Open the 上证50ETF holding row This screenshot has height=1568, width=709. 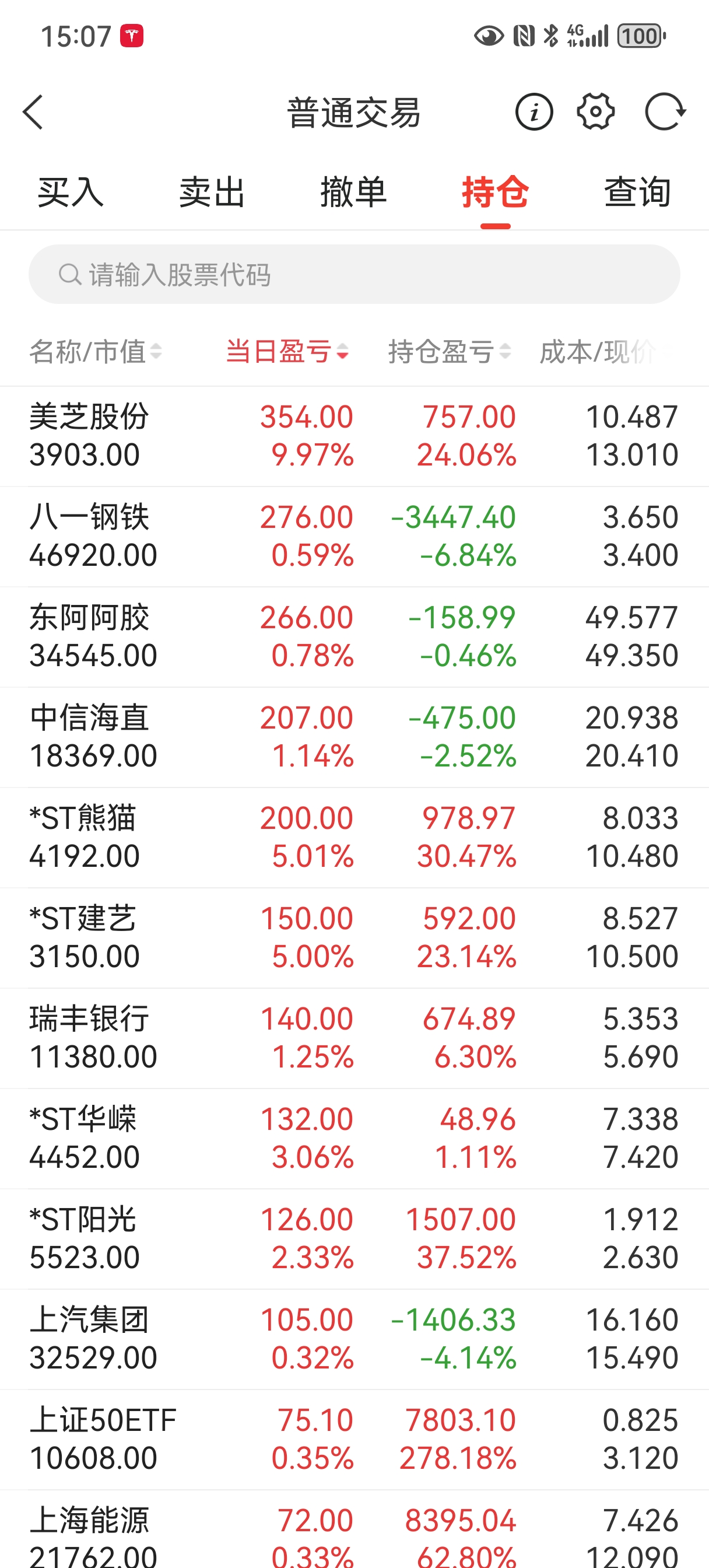coord(354,1439)
